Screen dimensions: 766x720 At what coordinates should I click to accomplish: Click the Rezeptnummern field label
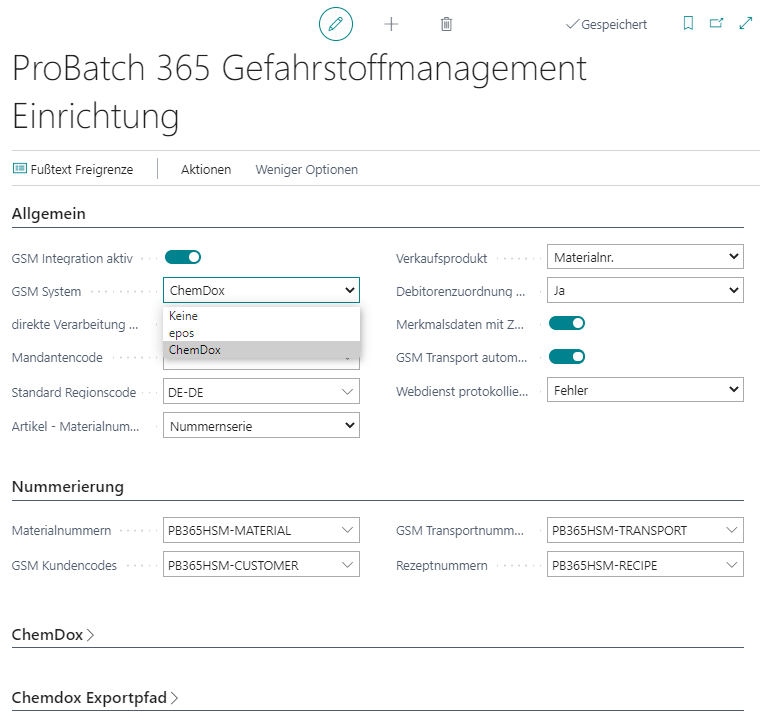(x=442, y=566)
